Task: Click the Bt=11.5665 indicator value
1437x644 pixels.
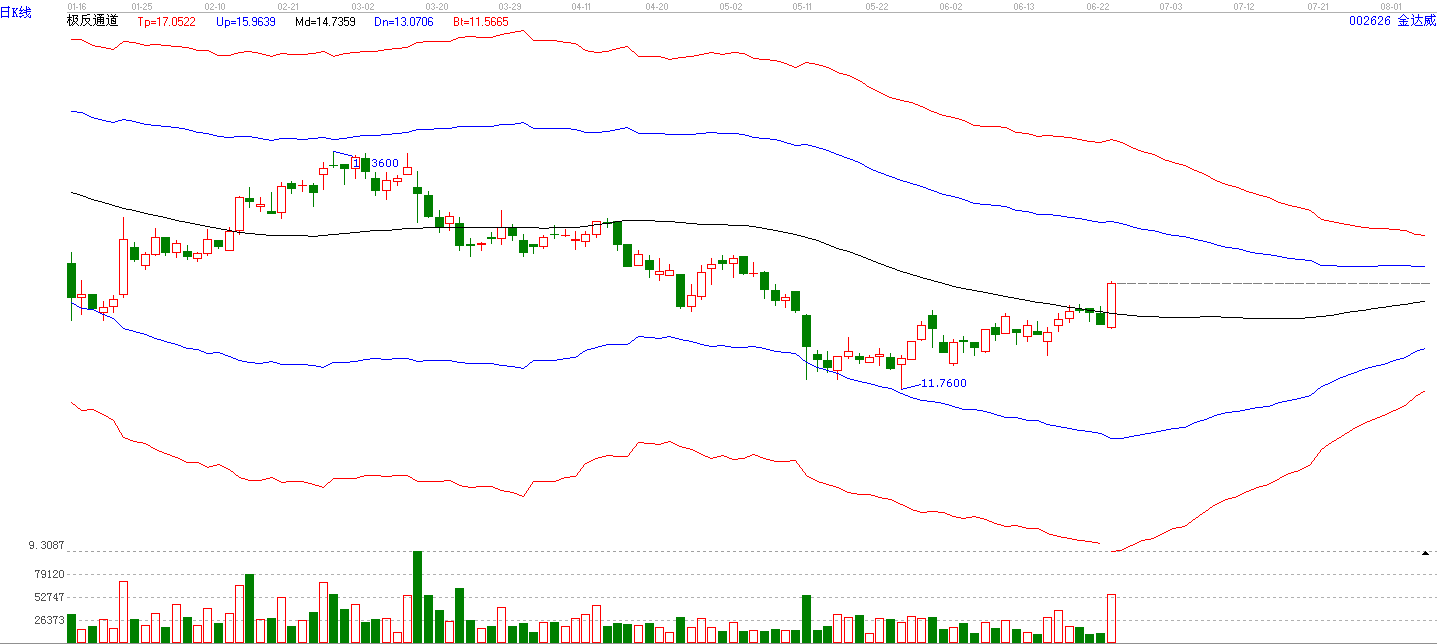Action: click(x=481, y=21)
